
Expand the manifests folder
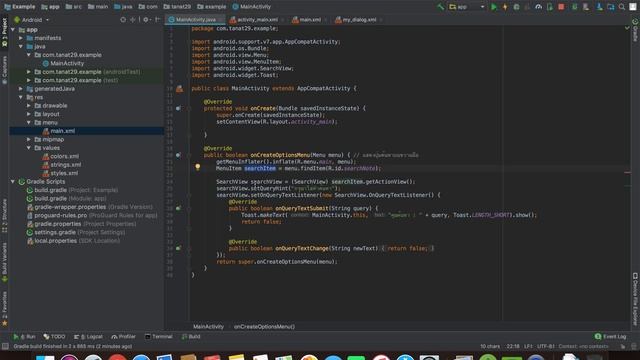pyautogui.click(x=21, y=38)
